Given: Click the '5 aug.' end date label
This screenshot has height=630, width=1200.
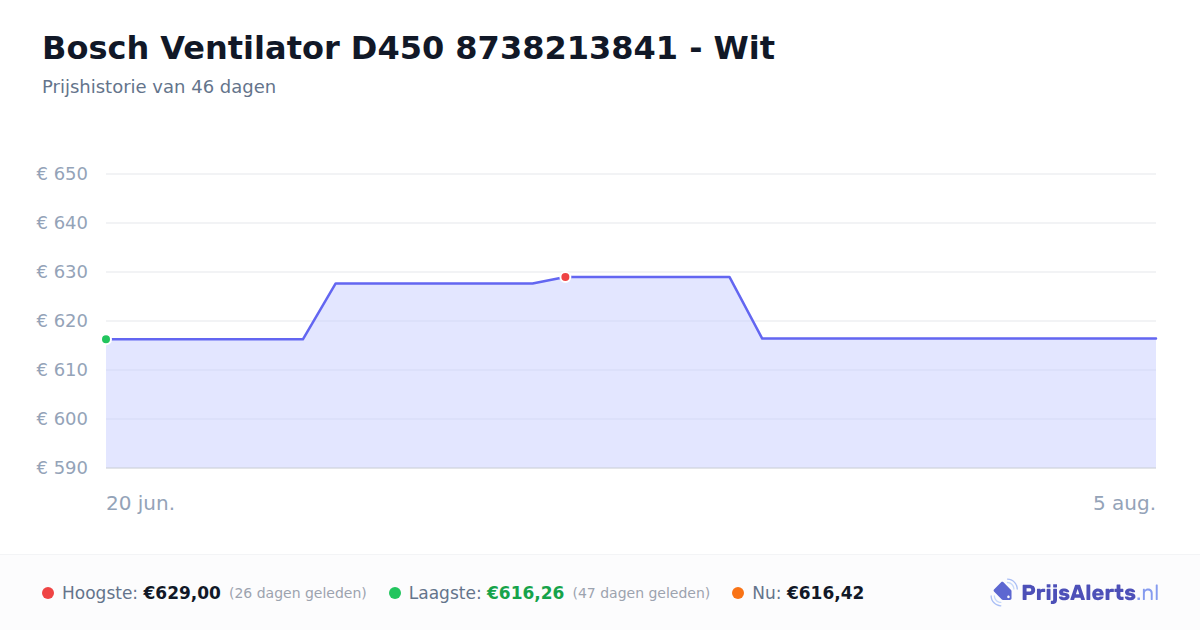Looking at the screenshot, I should pos(1124,503).
